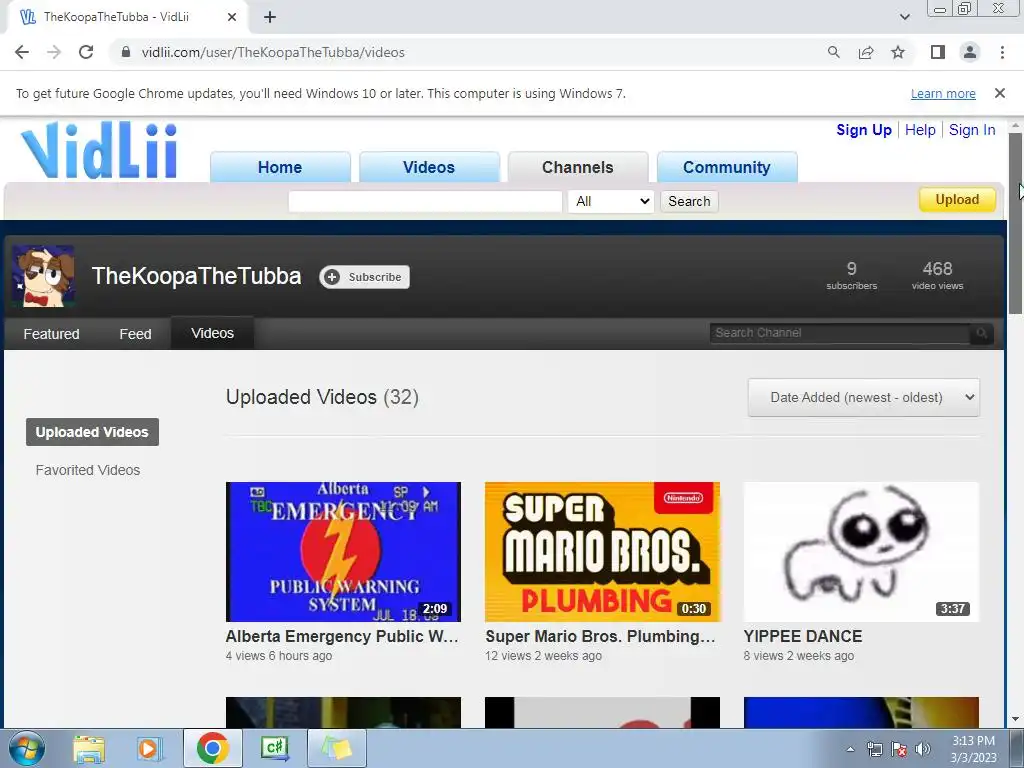The image size is (1024, 768).
Task: Open Sticky Notes taskbar icon
Action: click(337, 748)
